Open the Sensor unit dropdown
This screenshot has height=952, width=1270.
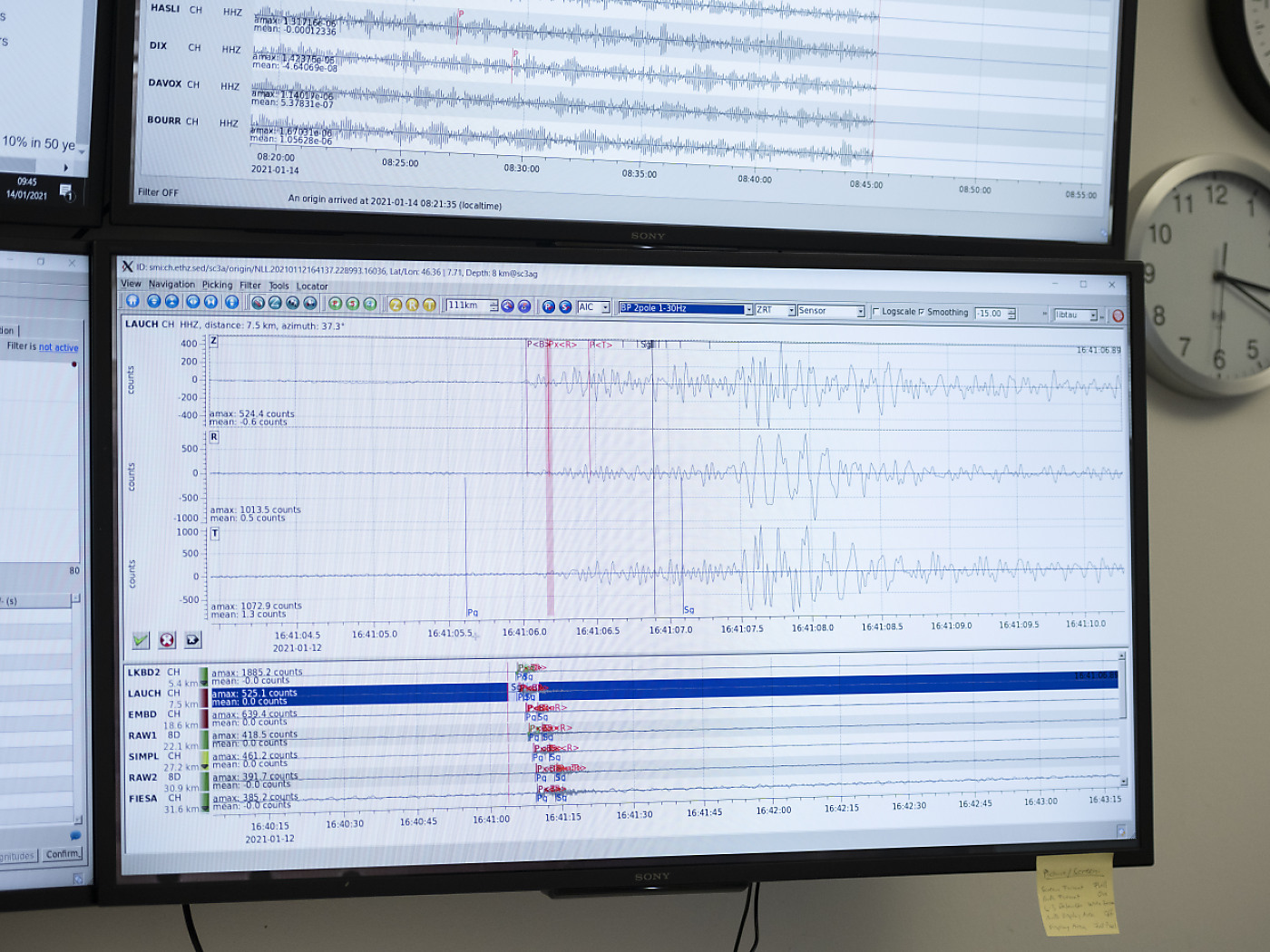[x=860, y=311]
